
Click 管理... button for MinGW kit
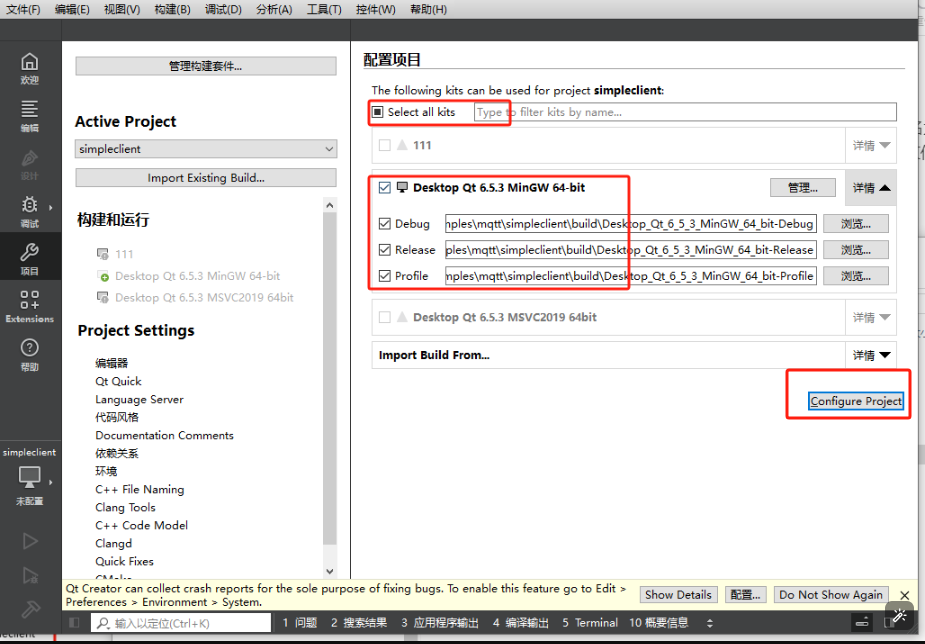(802, 188)
